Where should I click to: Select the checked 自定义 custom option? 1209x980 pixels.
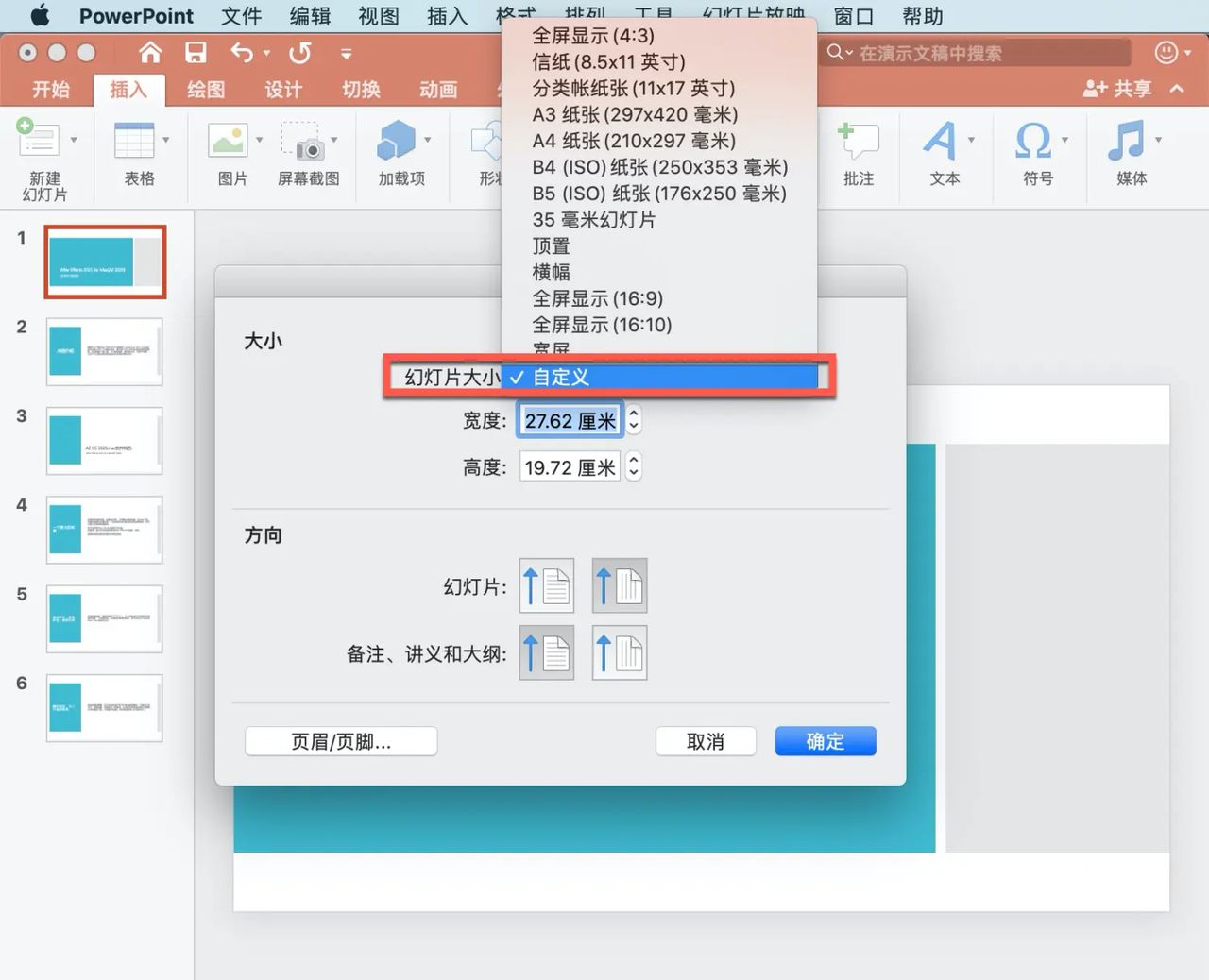(x=659, y=378)
